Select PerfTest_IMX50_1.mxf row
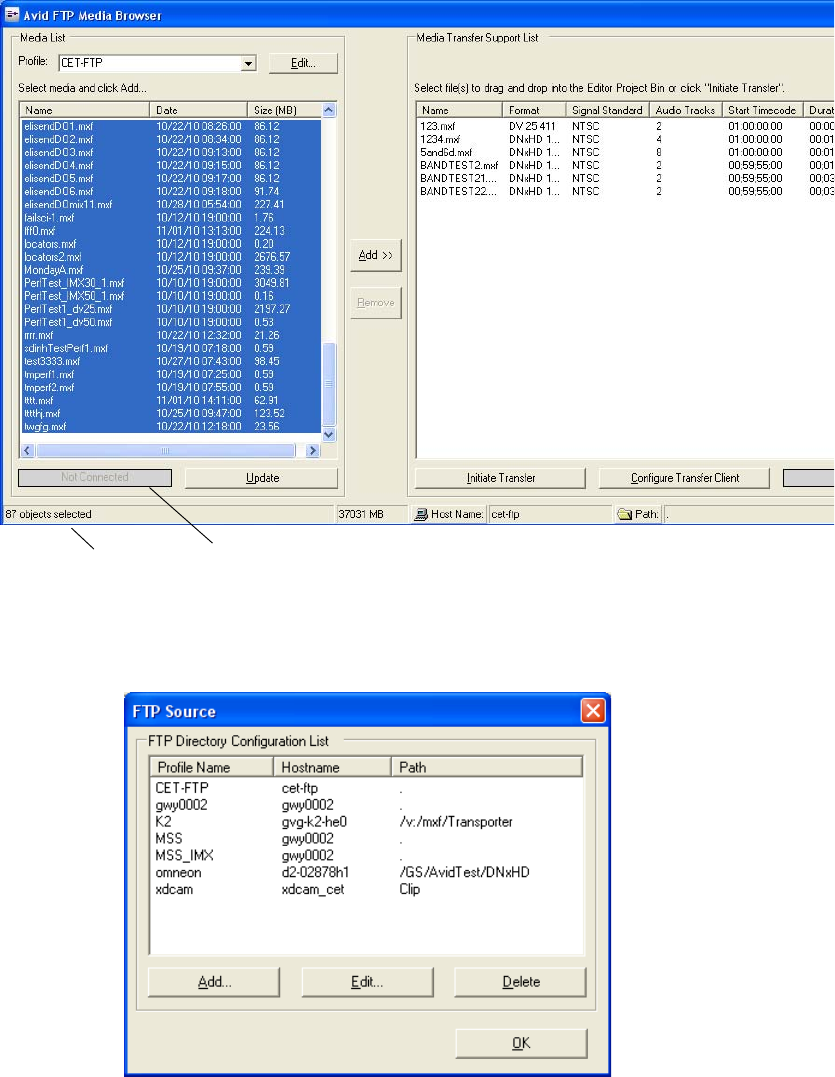This screenshot has width=835, height=1077. pyautogui.click(x=170, y=296)
